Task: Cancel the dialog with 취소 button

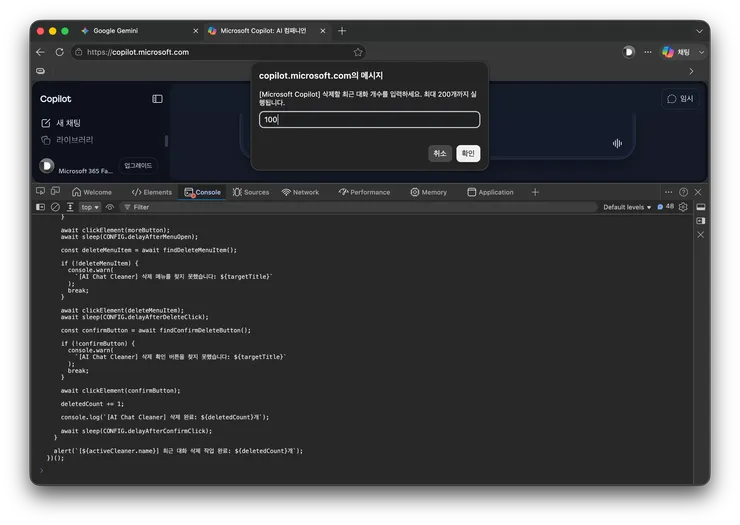Action: [440, 153]
